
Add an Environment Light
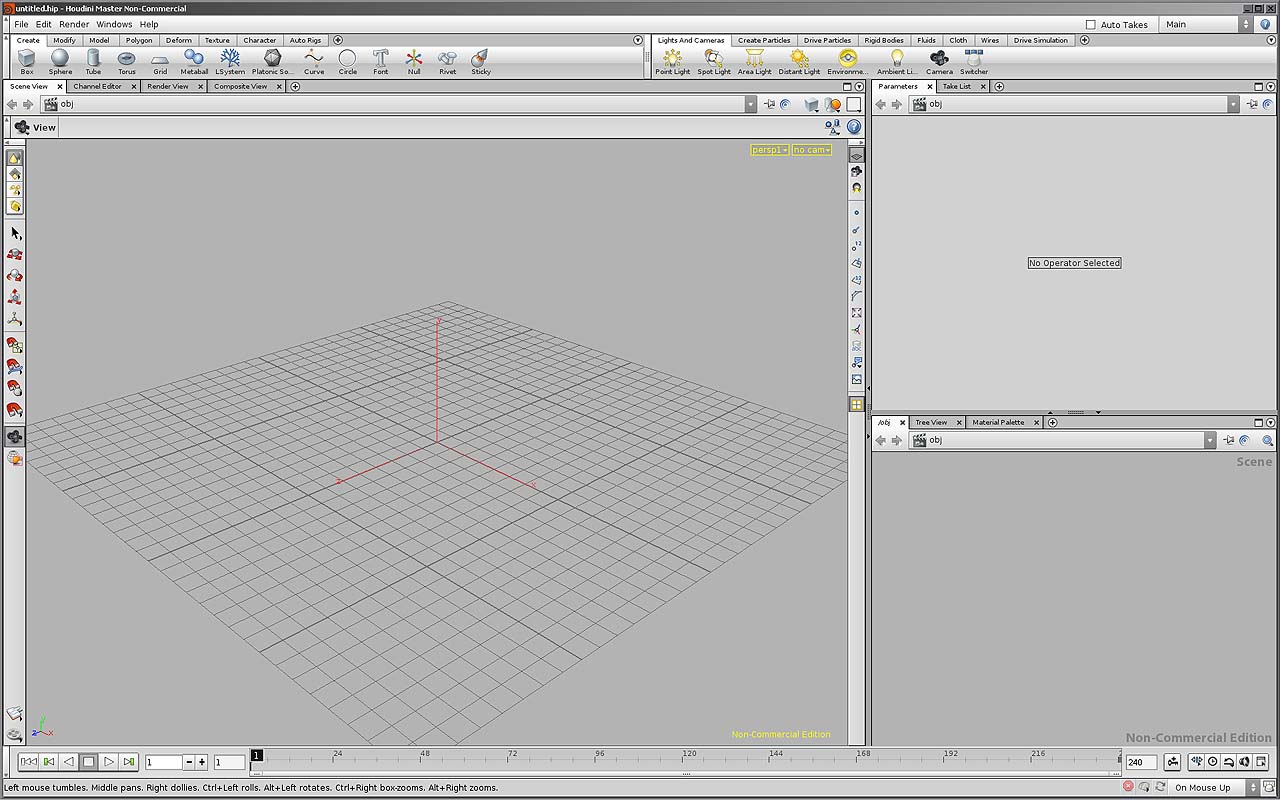848,62
